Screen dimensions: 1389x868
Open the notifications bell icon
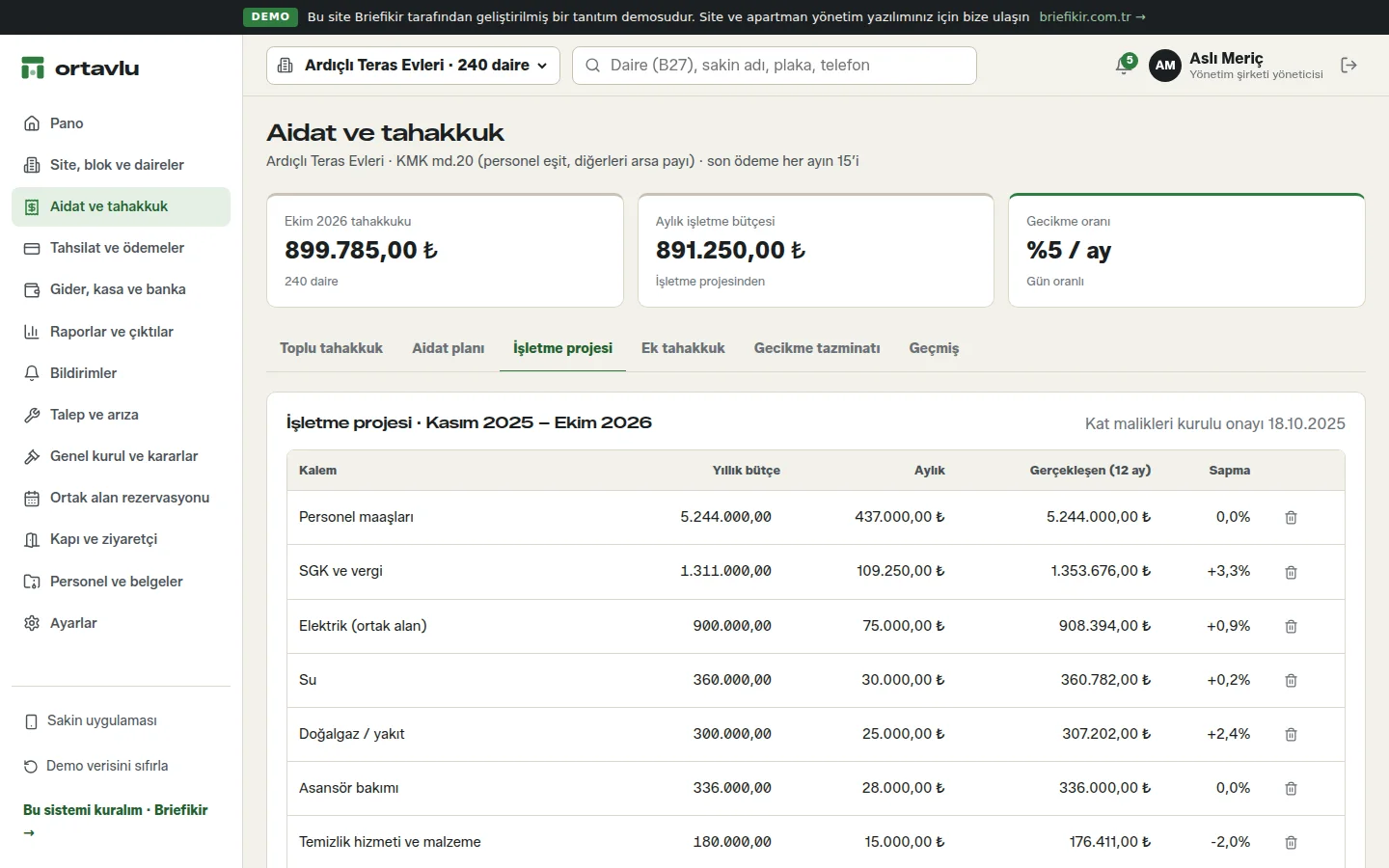coord(1124,65)
